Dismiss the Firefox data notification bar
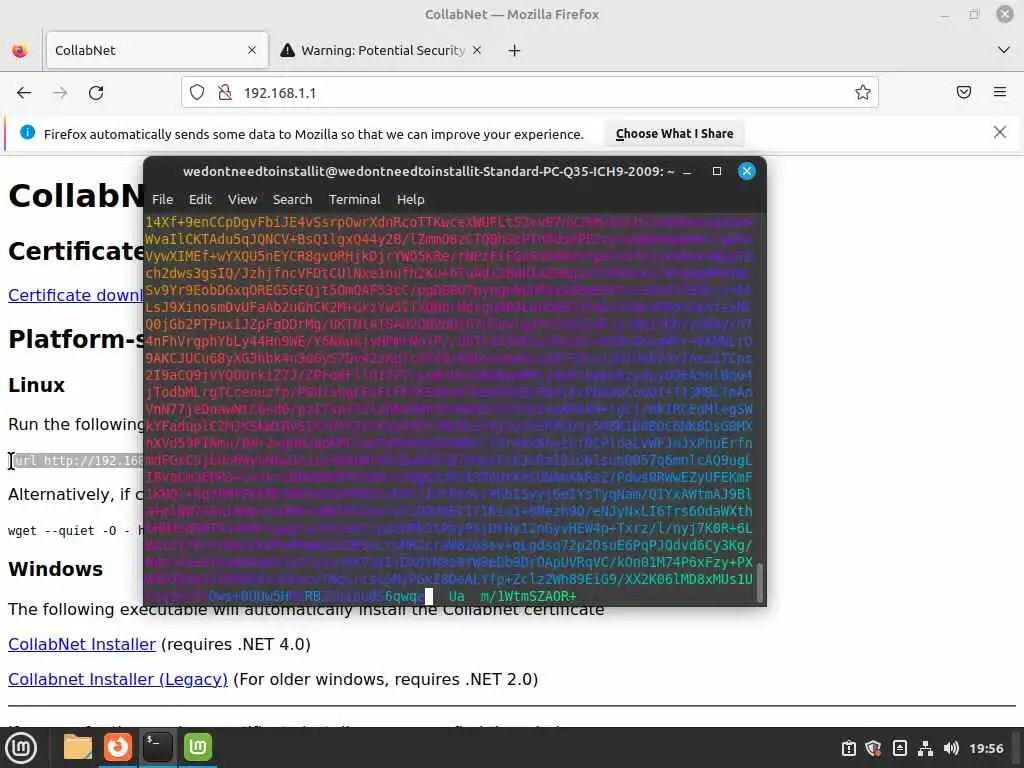The height and width of the screenshot is (768, 1024). [1000, 133]
